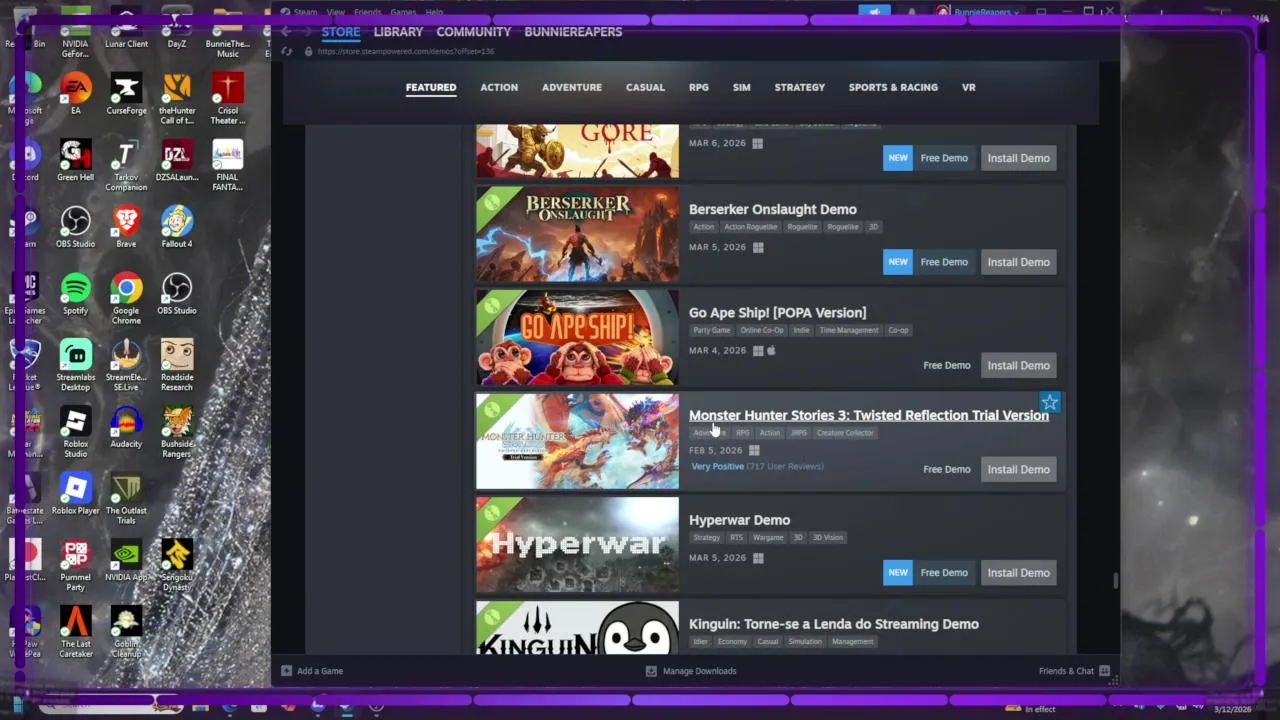The height and width of the screenshot is (720, 1280).
Task: Open Kinguin: Torne-se a Lenda do Streaming Demo
Action: coord(833,624)
